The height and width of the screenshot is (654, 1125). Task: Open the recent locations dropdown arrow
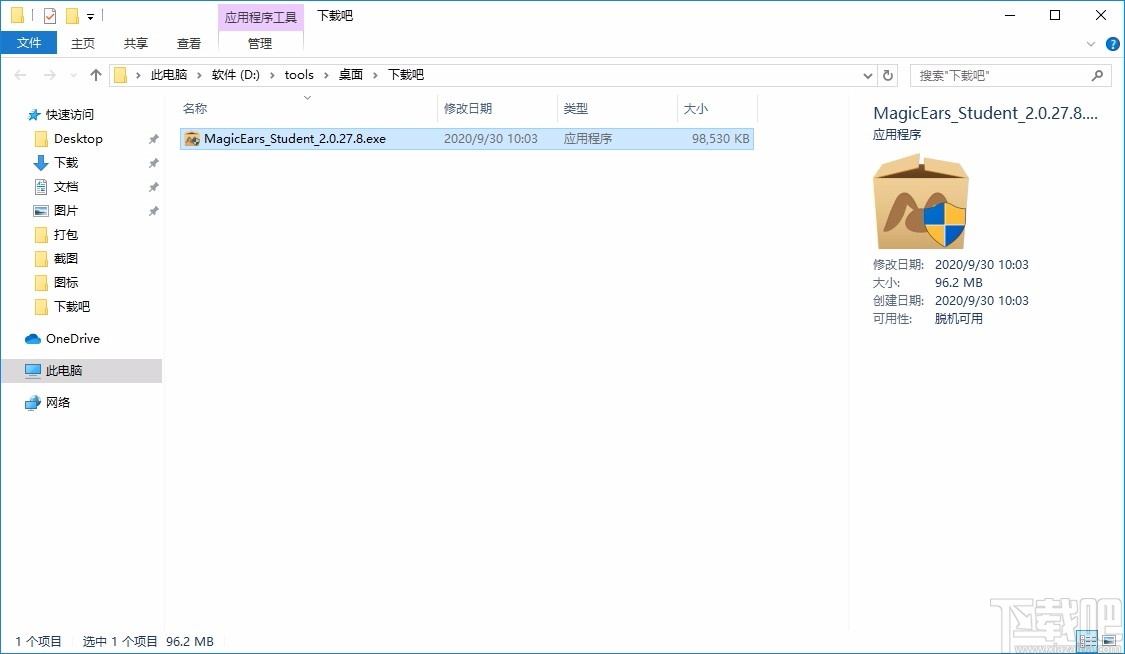tap(73, 75)
